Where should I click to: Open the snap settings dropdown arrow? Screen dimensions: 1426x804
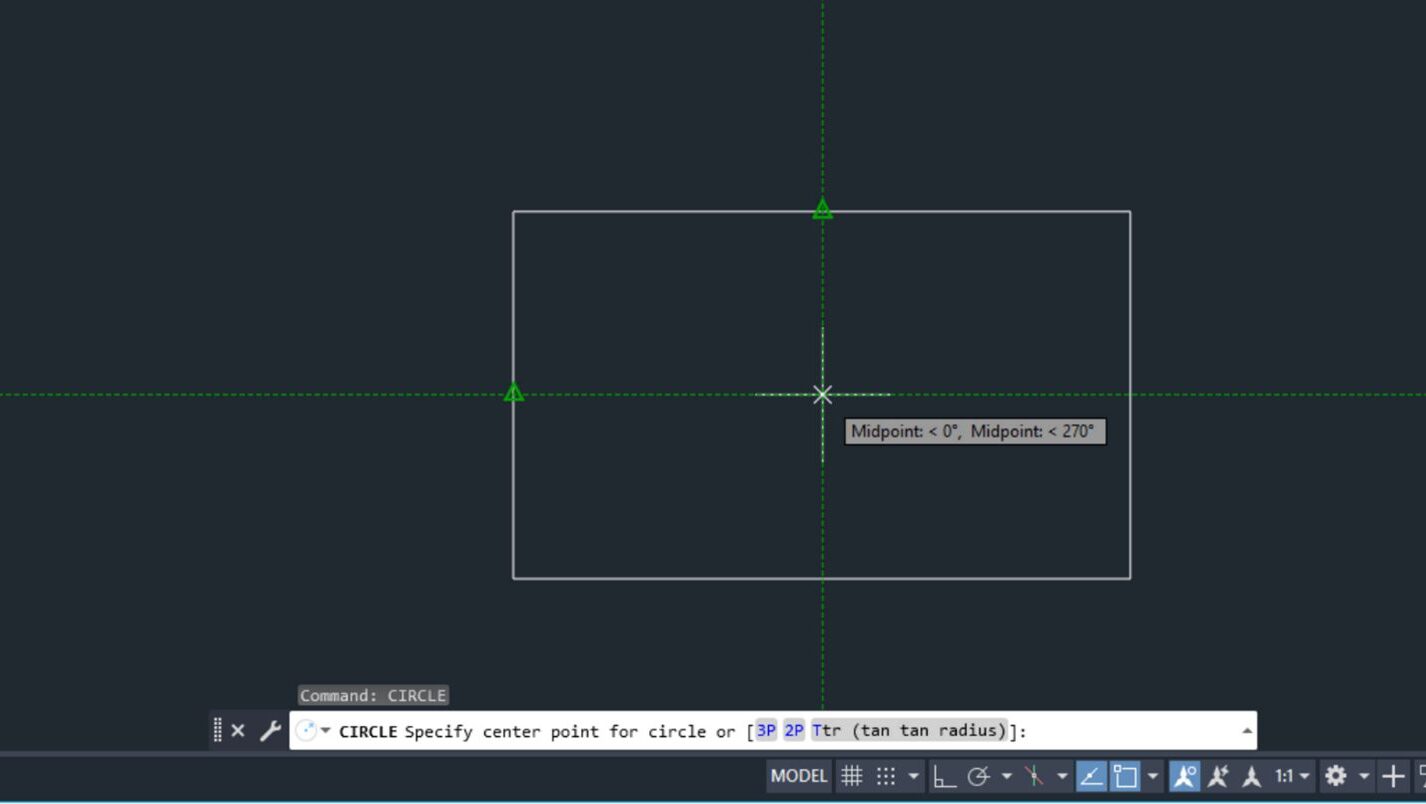coord(913,775)
